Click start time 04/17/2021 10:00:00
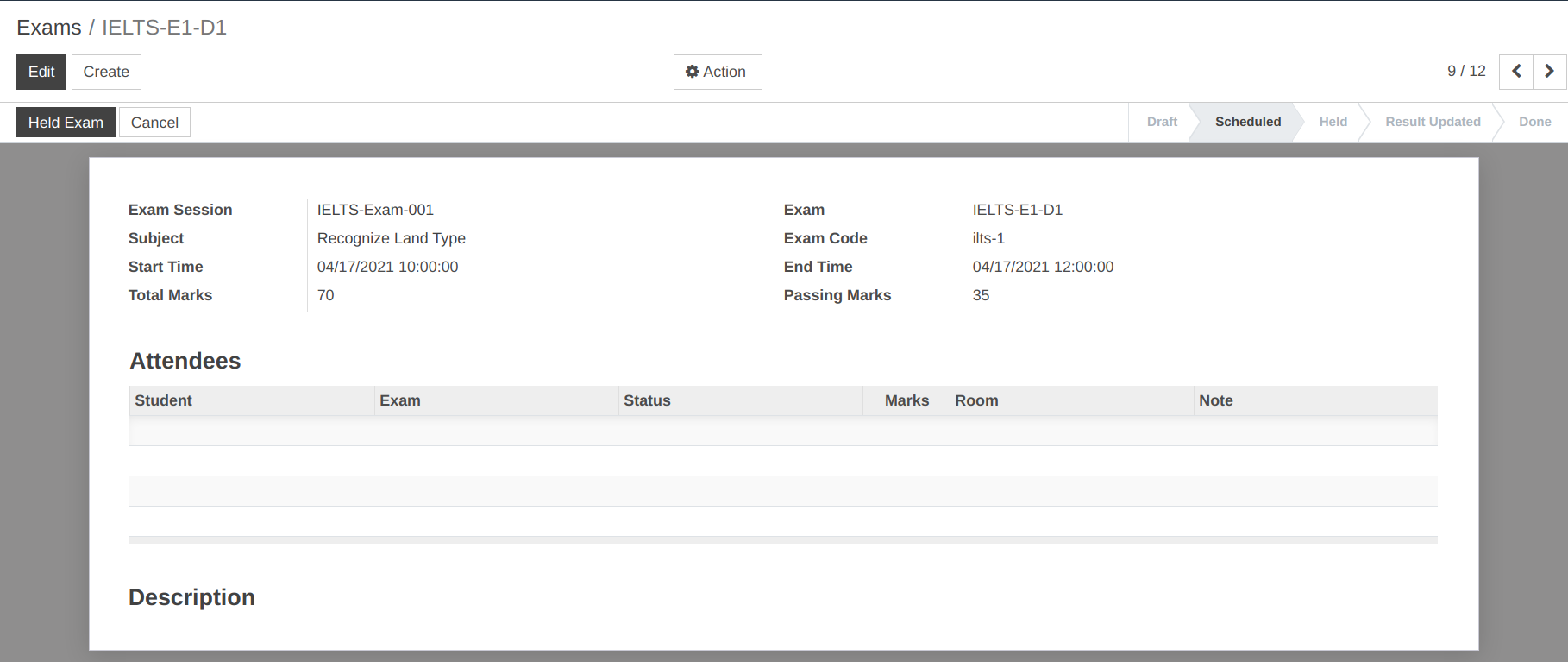This screenshot has width=1568, height=662. 387,267
